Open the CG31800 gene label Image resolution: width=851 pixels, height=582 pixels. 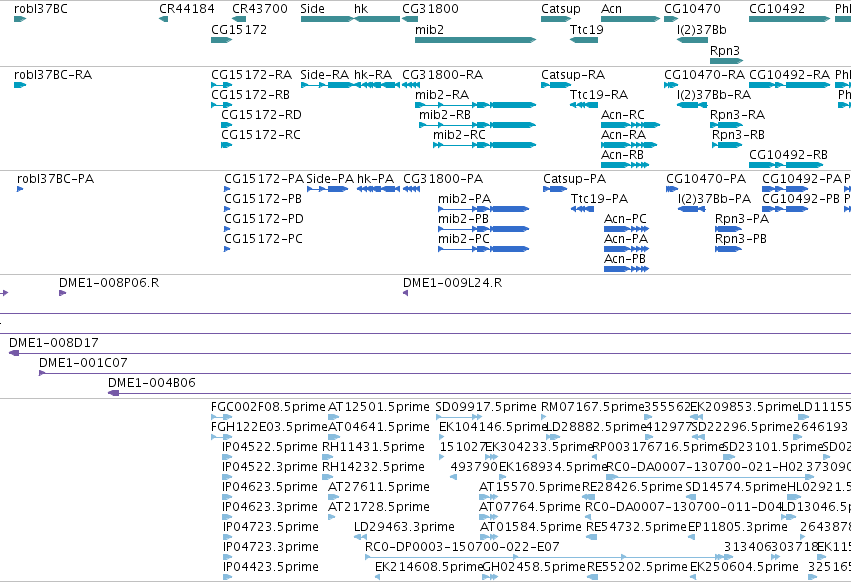coord(430,9)
